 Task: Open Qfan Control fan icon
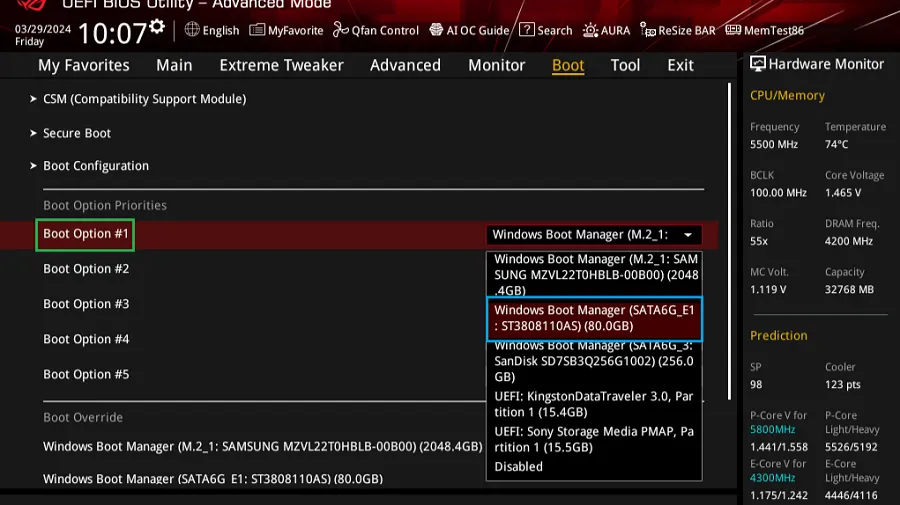point(341,30)
